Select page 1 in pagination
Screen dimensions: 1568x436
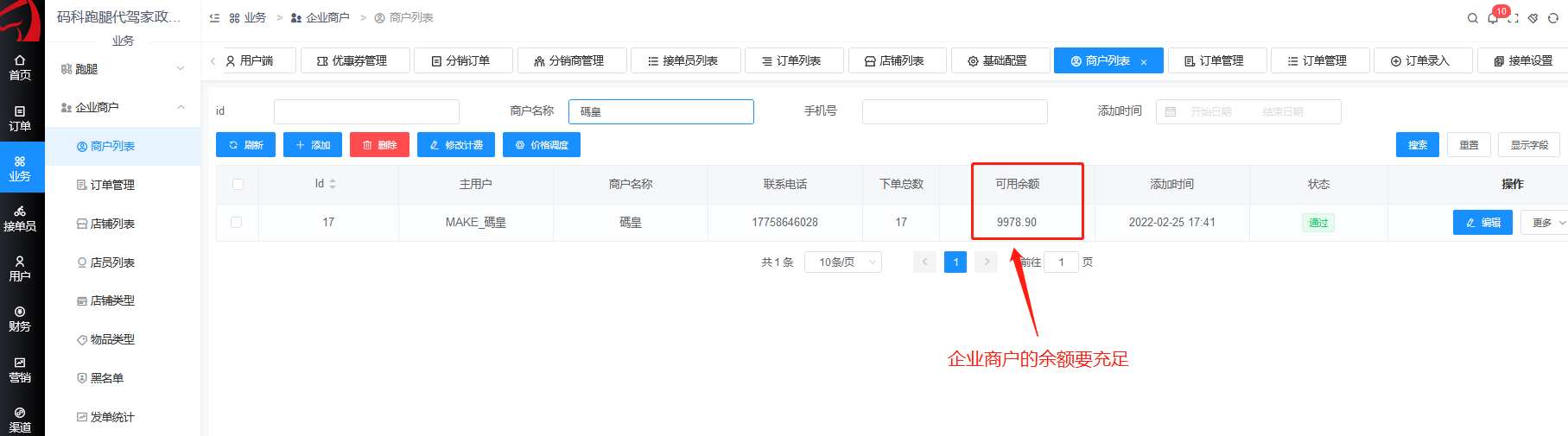(955, 262)
